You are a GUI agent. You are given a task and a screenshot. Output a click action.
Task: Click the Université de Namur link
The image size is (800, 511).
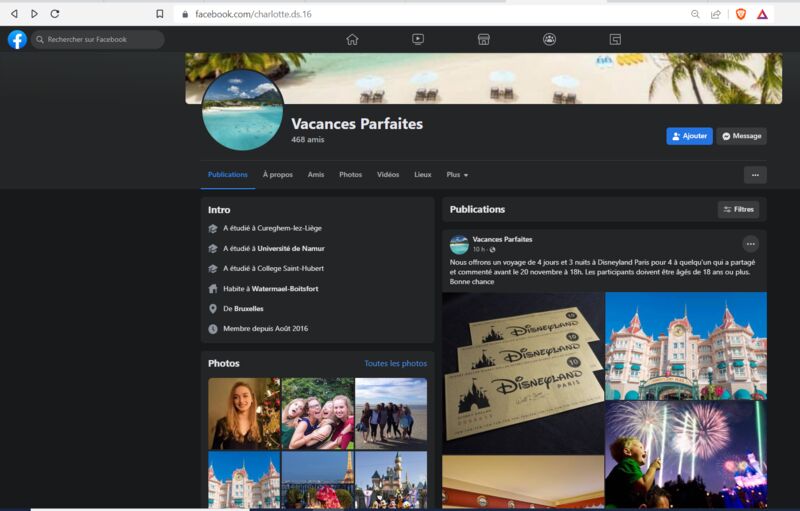pos(291,248)
